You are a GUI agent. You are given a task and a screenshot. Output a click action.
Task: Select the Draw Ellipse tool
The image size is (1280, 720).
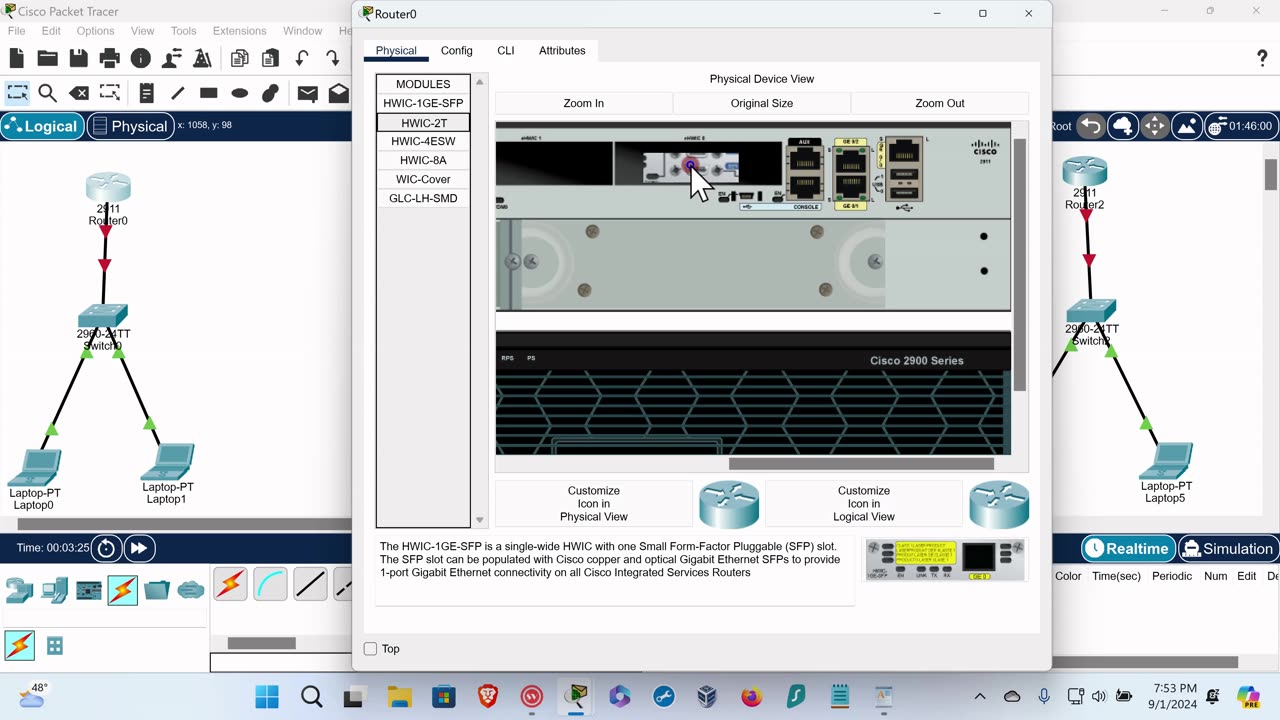(239, 93)
